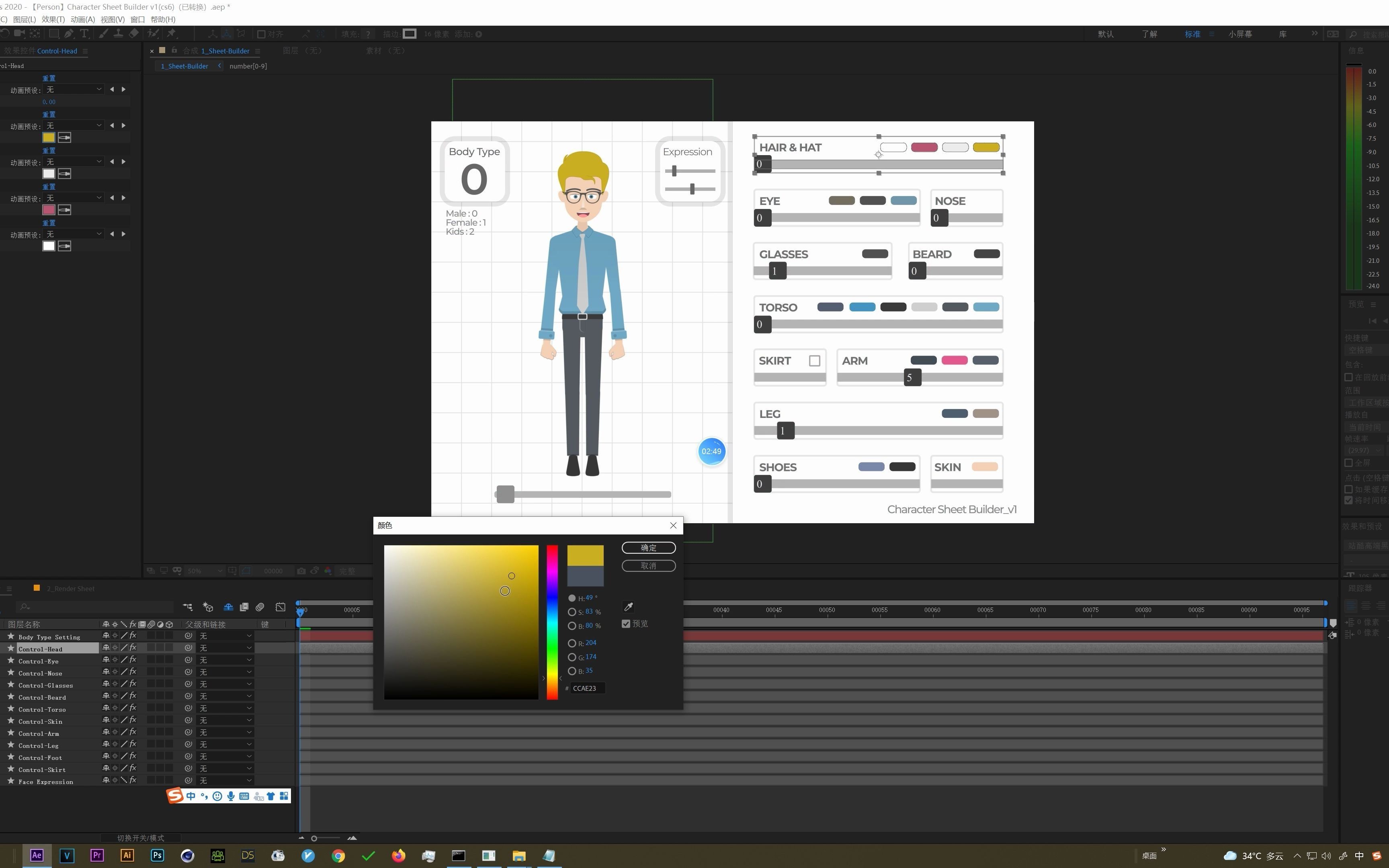This screenshot has width=1389, height=868.
Task: Select the Type text tool
Action: (84, 34)
